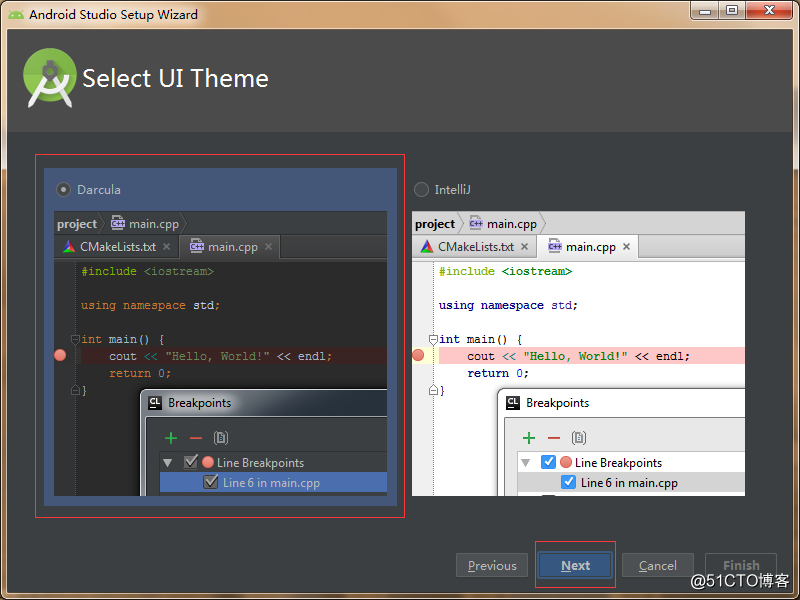Click "Line 6 in main.cpp" row, Darcula
The height and width of the screenshot is (600, 800).
tap(273, 482)
